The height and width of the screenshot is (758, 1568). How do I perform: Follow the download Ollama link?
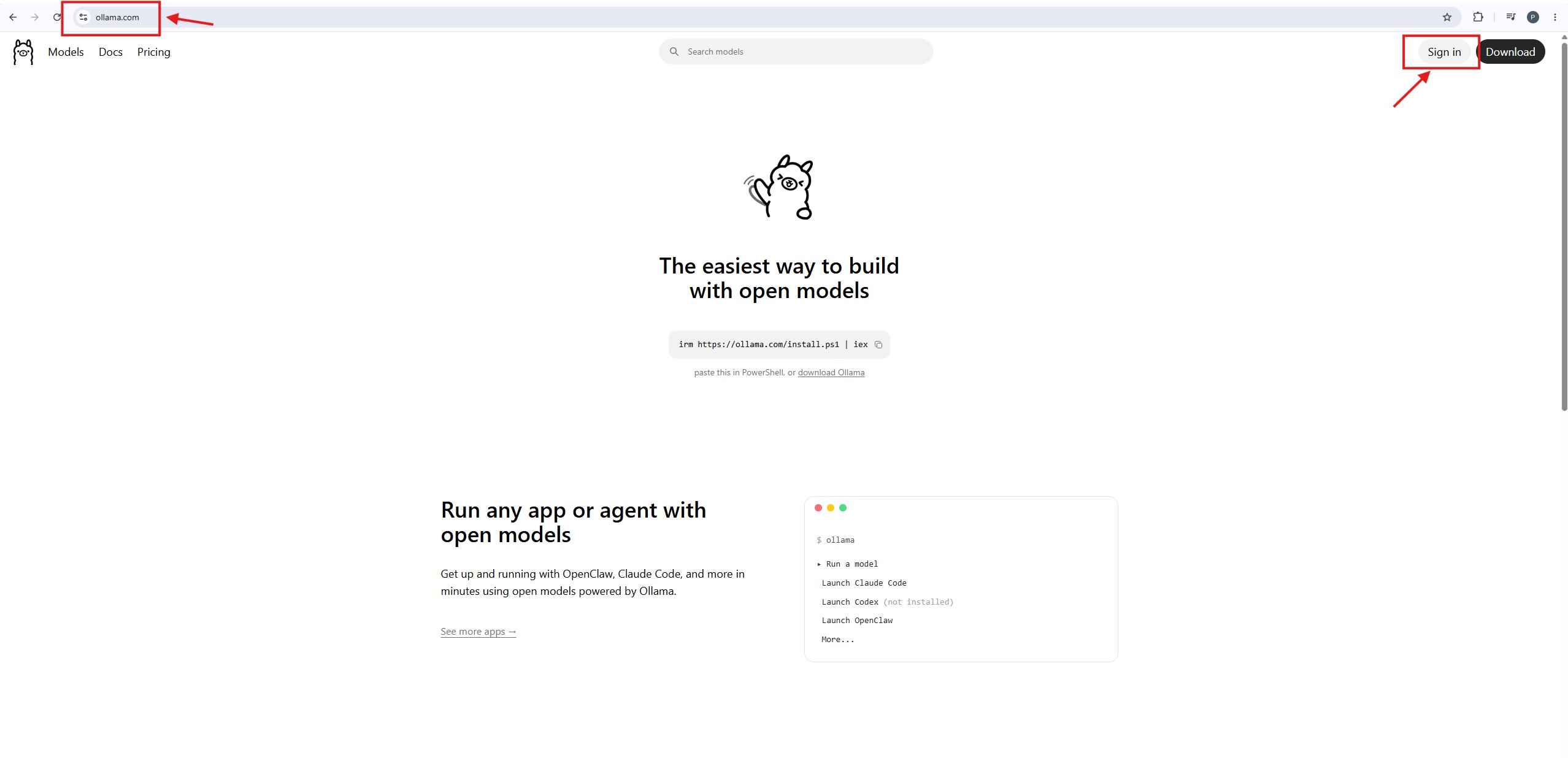pyautogui.click(x=831, y=372)
